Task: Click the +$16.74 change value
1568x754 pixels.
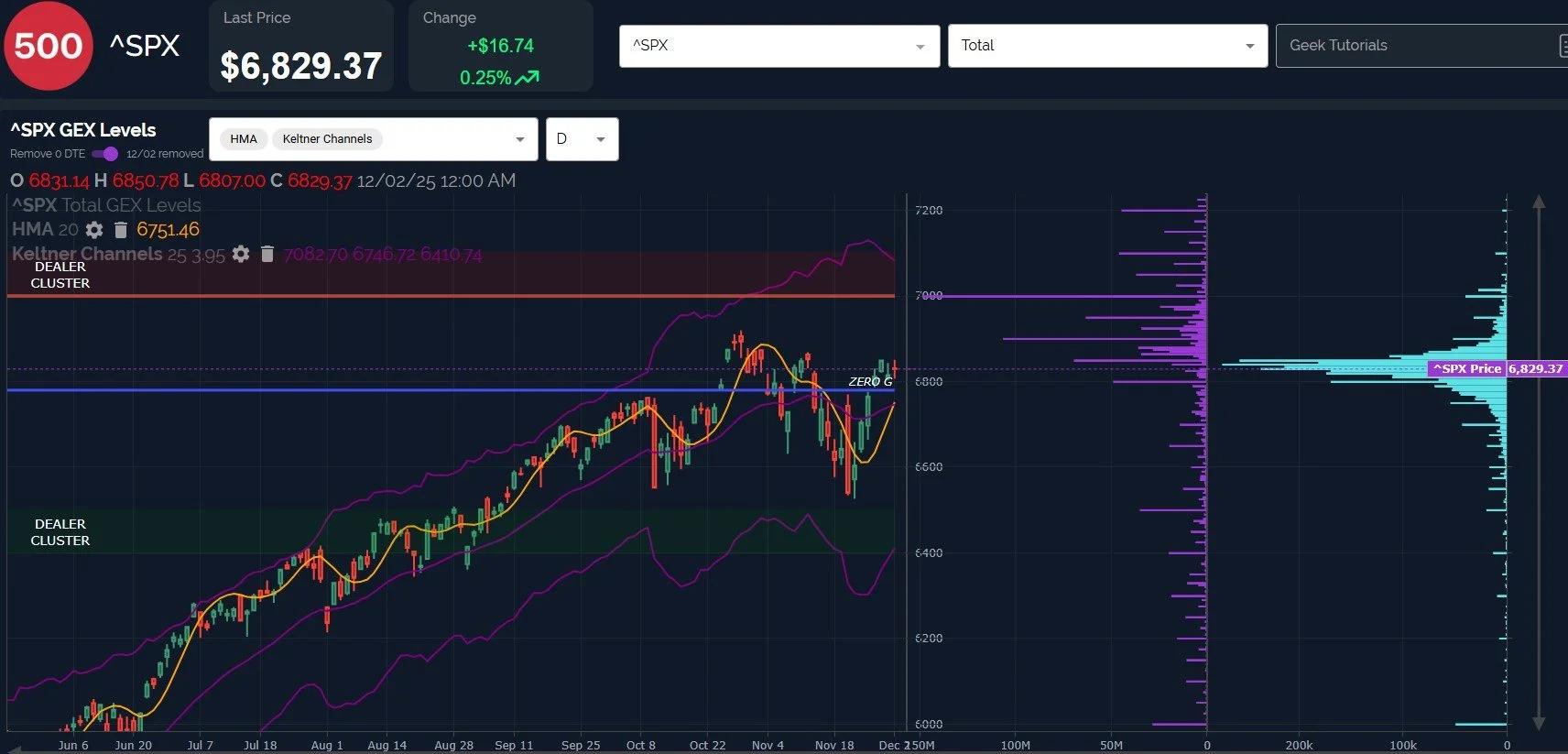Action: pyautogui.click(x=500, y=46)
